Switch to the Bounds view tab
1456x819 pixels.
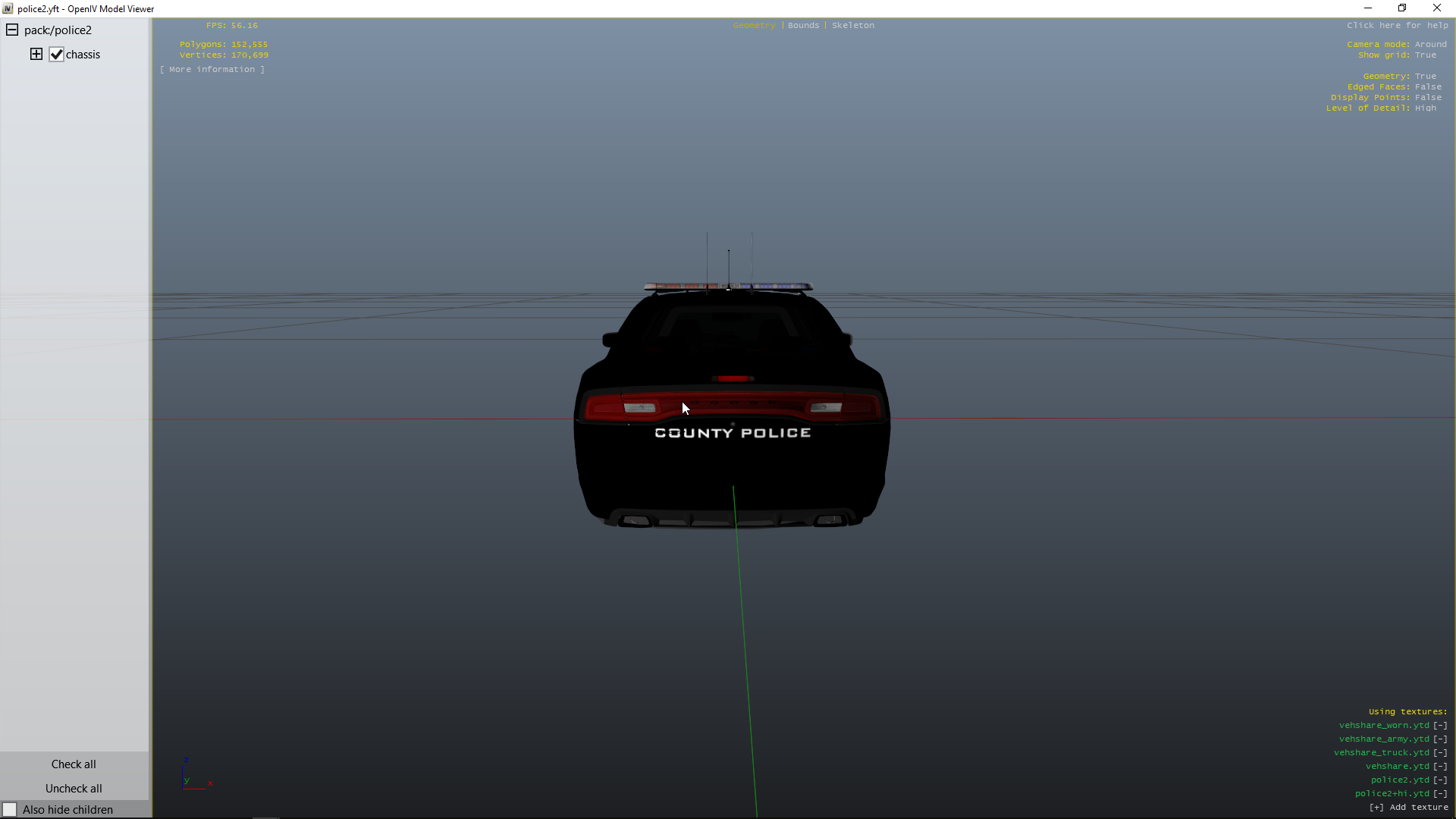pyautogui.click(x=803, y=26)
